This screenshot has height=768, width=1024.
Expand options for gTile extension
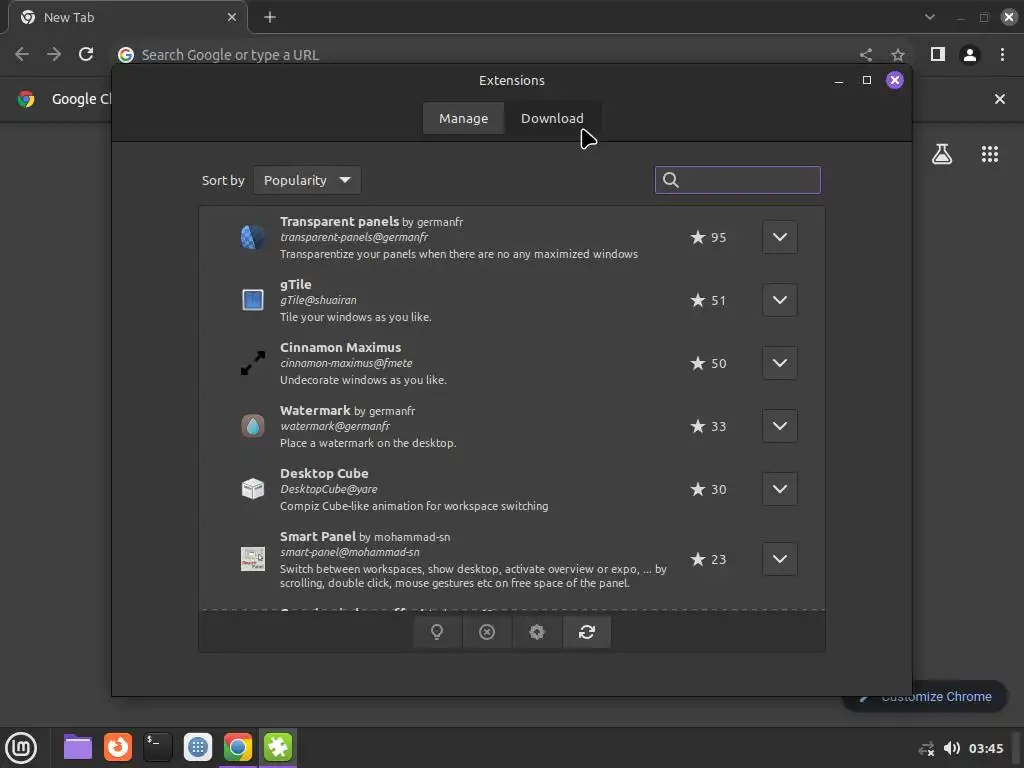pyautogui.click(x=780, y=300)
